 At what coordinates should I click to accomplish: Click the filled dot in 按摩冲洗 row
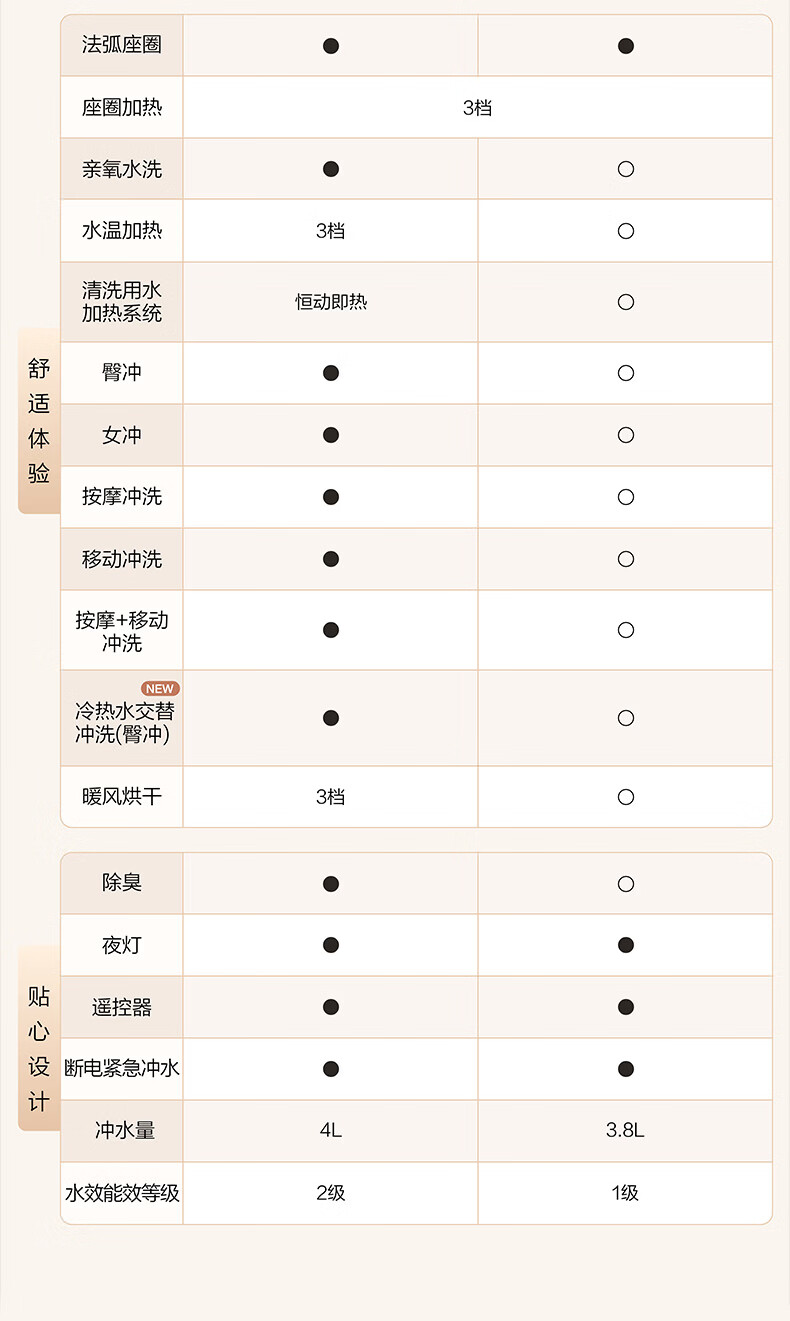point(331,497)
